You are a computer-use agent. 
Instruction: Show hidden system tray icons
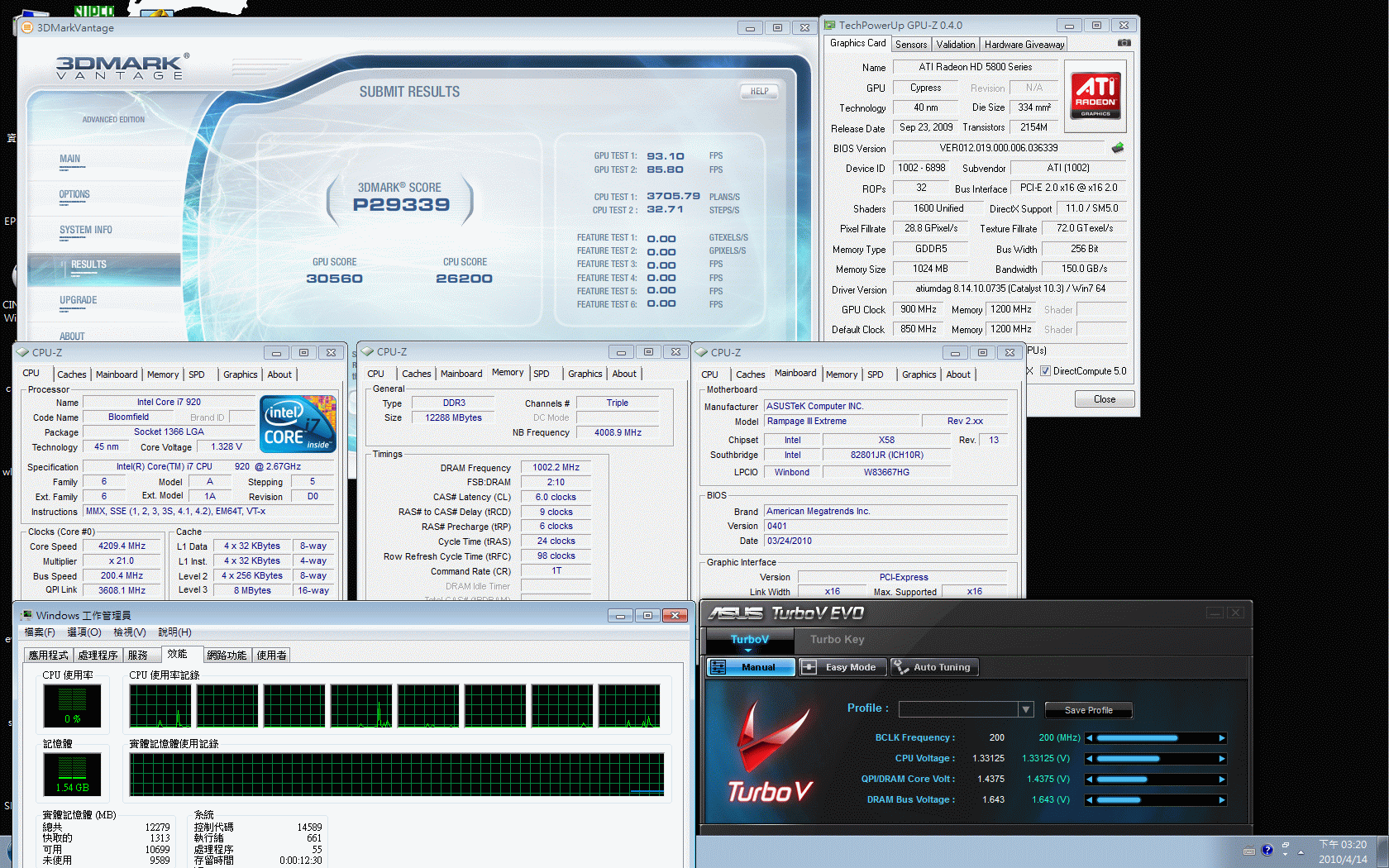(x=1301, y=852)
